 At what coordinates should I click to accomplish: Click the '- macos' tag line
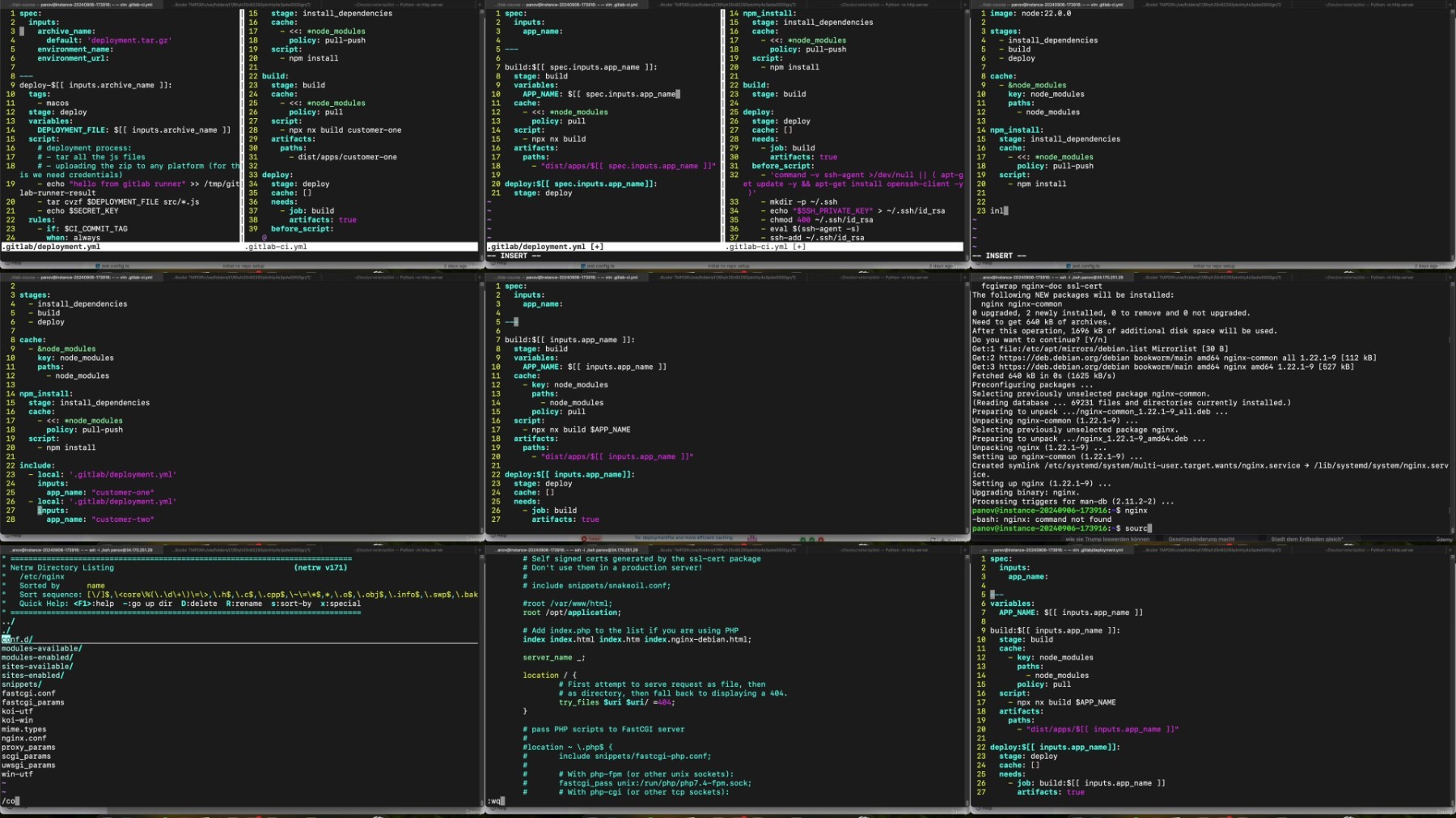click(x=53, y=103)
